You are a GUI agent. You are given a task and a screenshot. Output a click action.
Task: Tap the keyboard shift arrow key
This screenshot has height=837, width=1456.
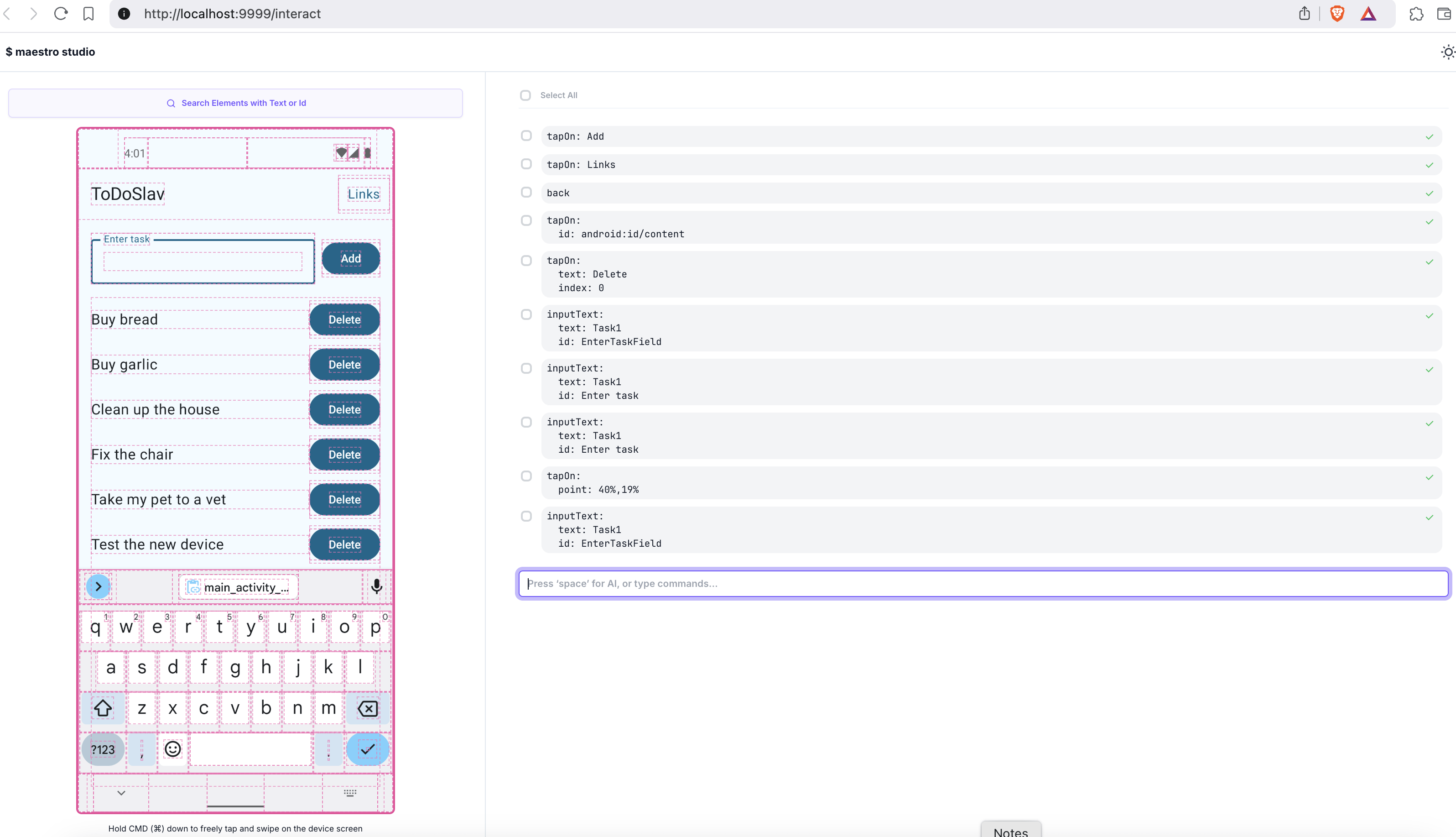point(103,708)
